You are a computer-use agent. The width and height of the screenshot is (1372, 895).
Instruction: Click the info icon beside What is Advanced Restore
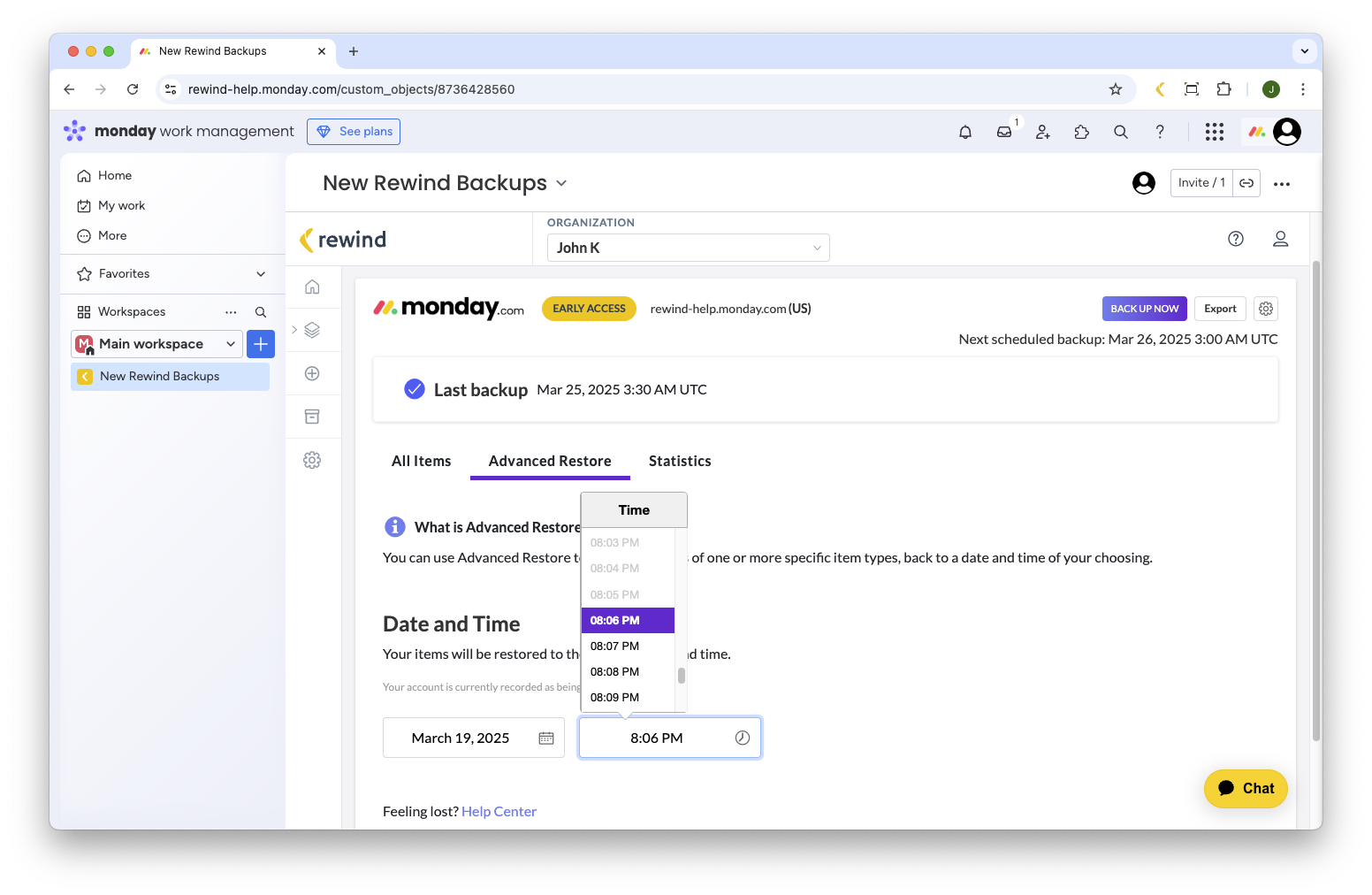pyautogui.click(x=395, y=527)
